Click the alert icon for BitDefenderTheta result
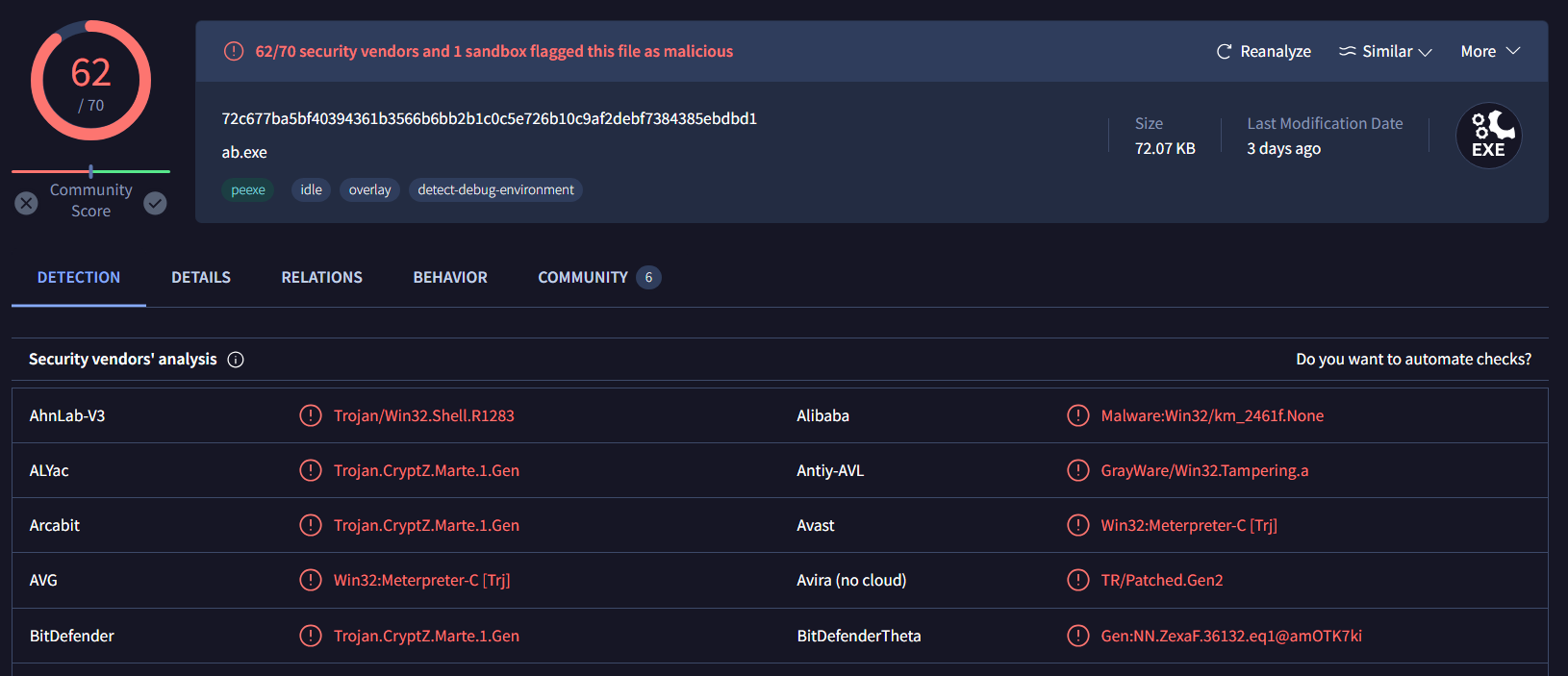The image size is (1568, 676). point(1077,636)
